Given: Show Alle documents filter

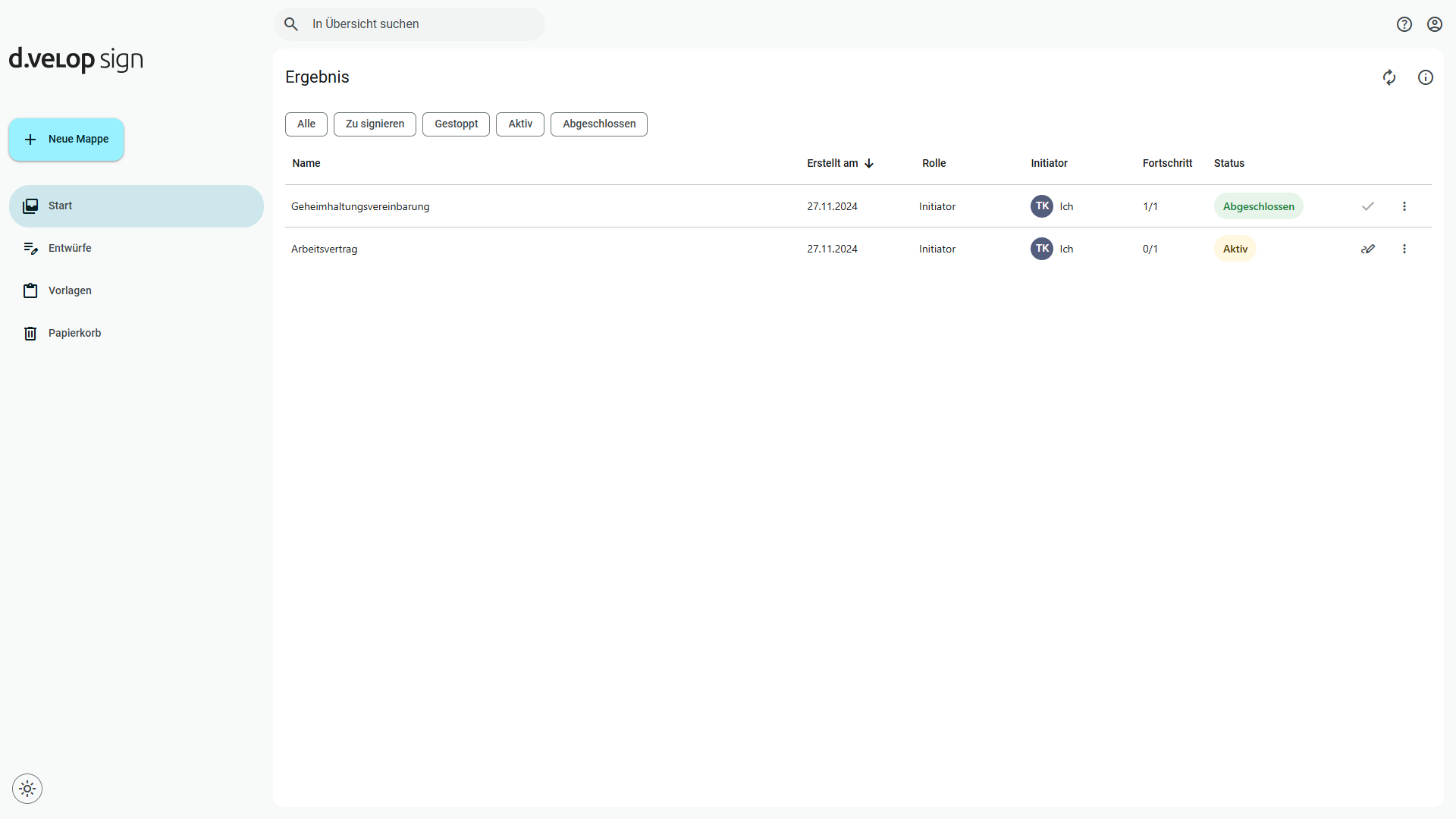Looking at the screenshot, I should pos(306,124).
